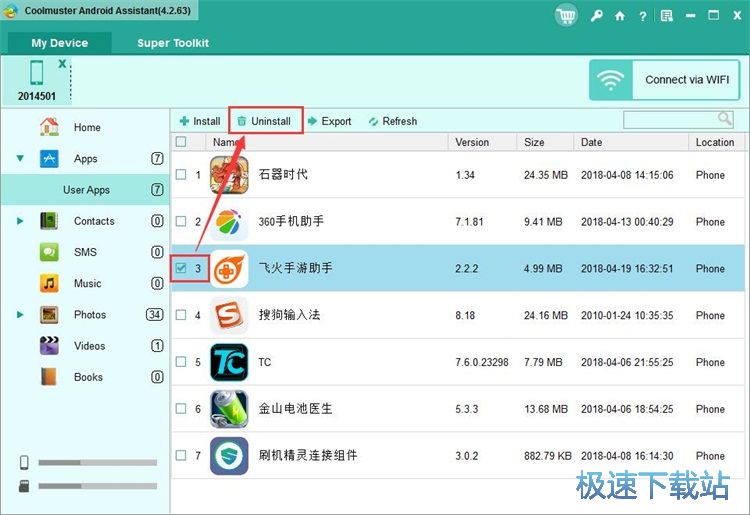Click the orange Music note icon

(x=49, y=283)
